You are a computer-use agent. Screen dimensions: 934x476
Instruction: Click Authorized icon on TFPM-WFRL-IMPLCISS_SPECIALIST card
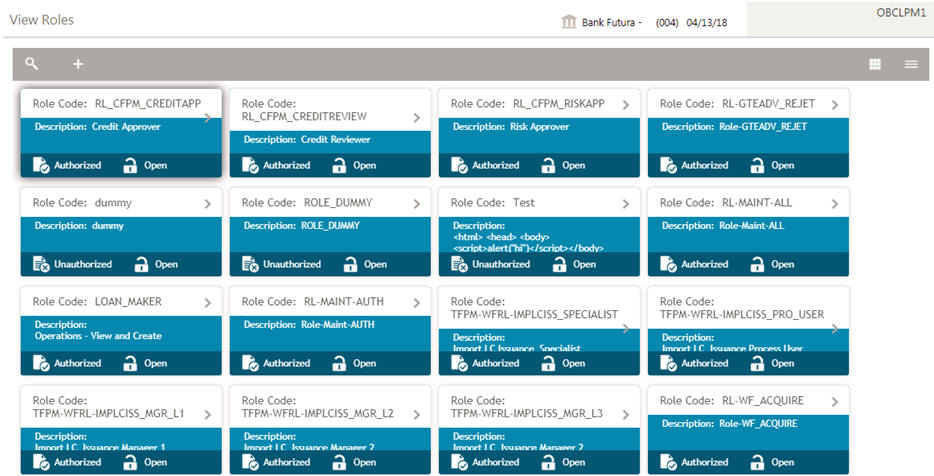459,363
